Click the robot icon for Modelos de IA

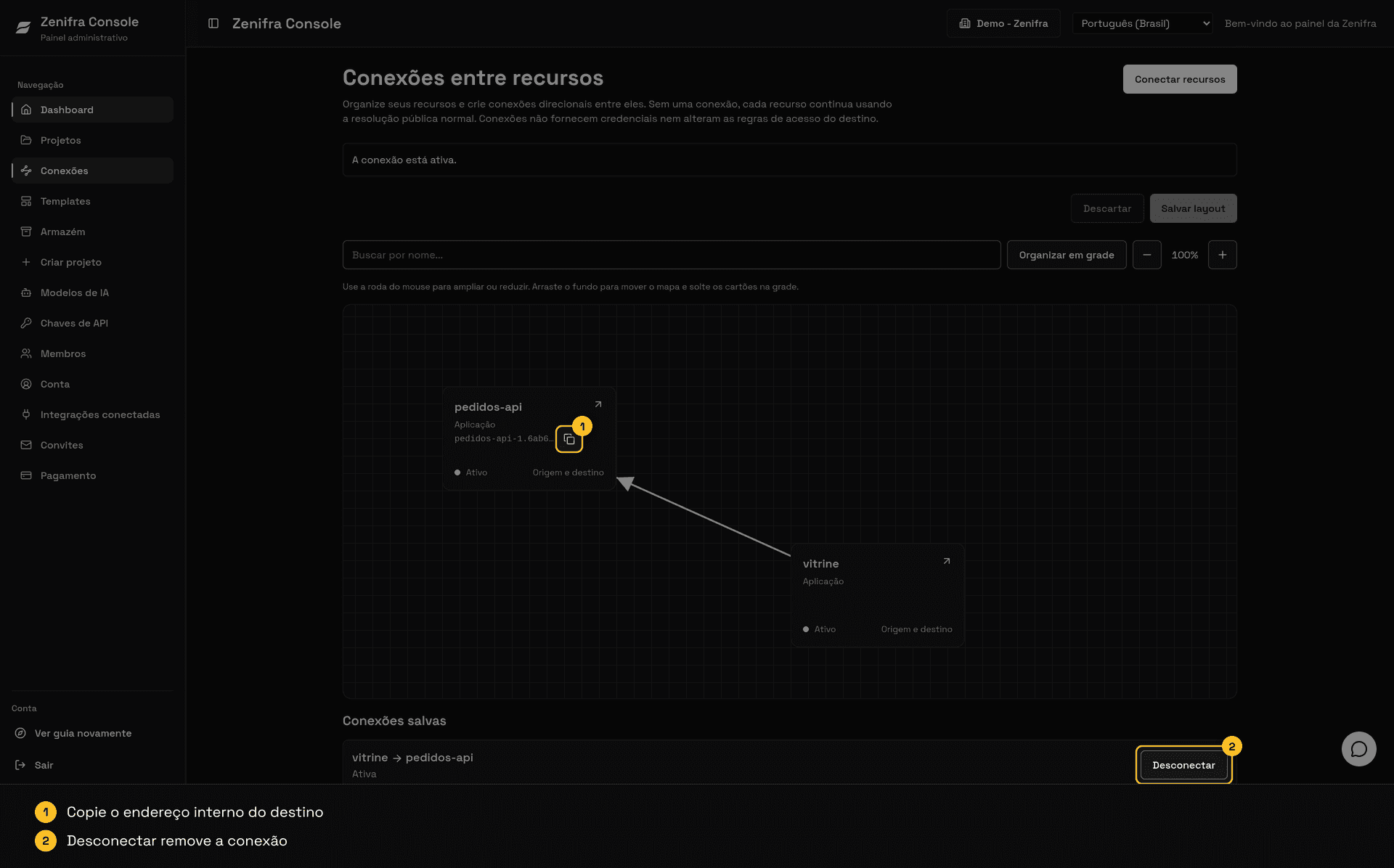click(x=26, y=292)
